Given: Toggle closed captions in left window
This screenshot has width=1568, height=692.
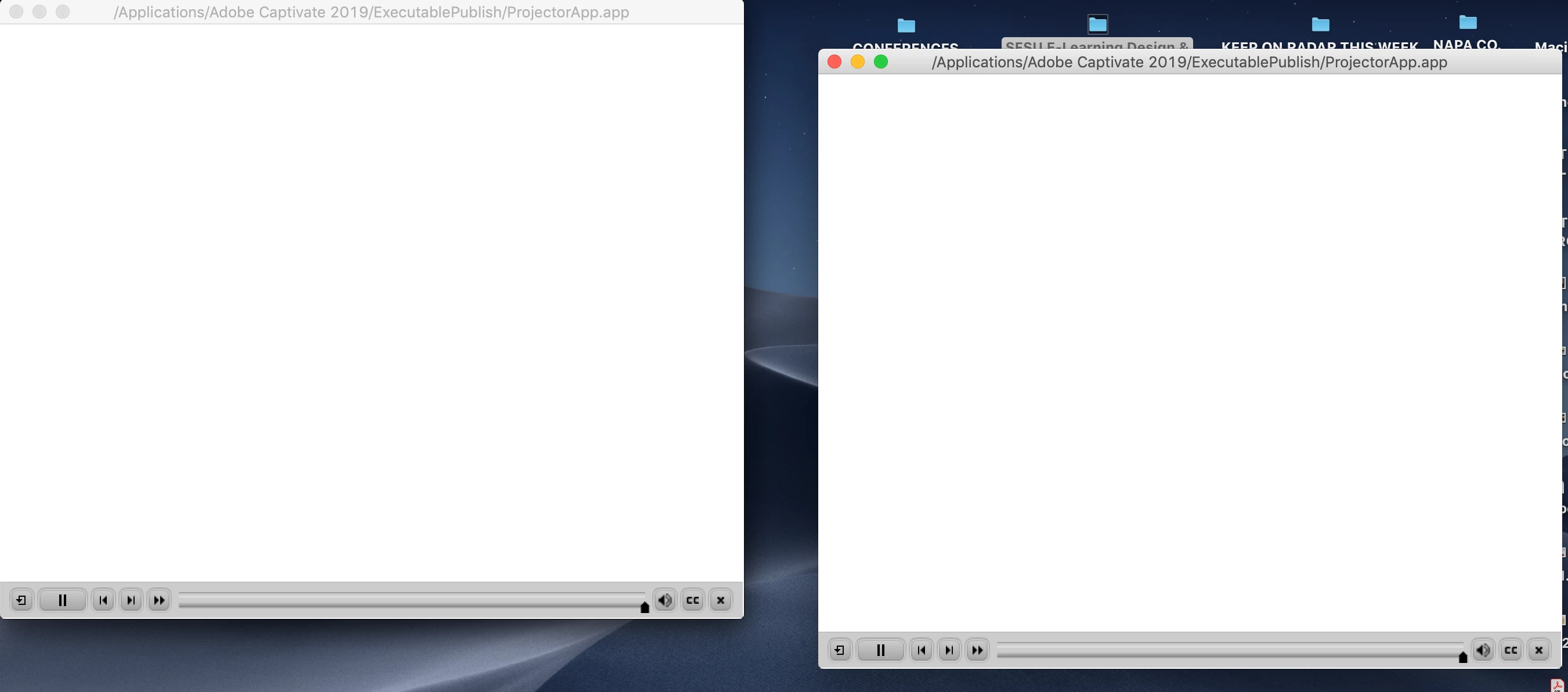Looking at the screenshot, I should (x=693, y=601).
